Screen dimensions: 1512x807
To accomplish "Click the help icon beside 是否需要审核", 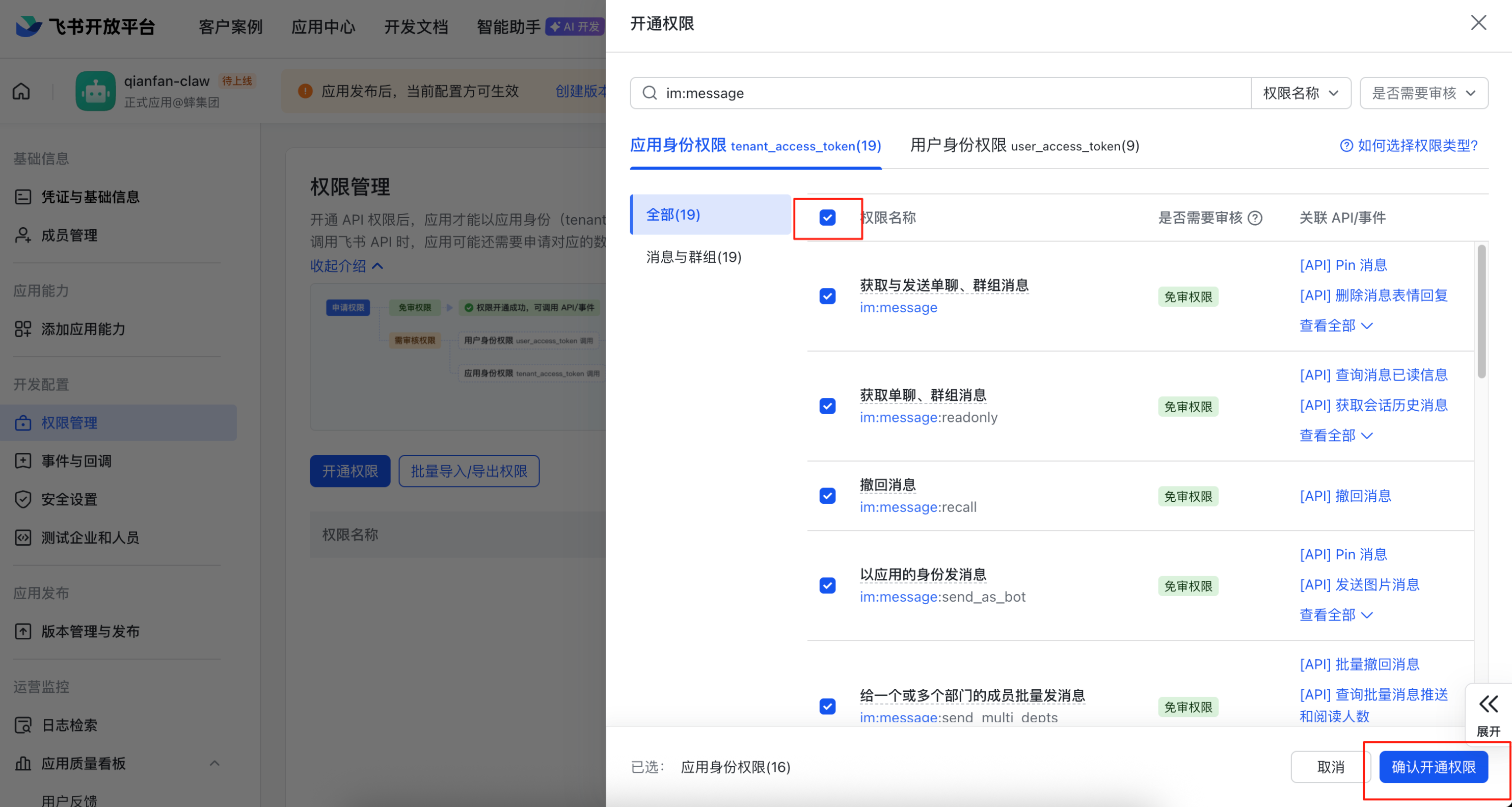I will (1255, 218).
